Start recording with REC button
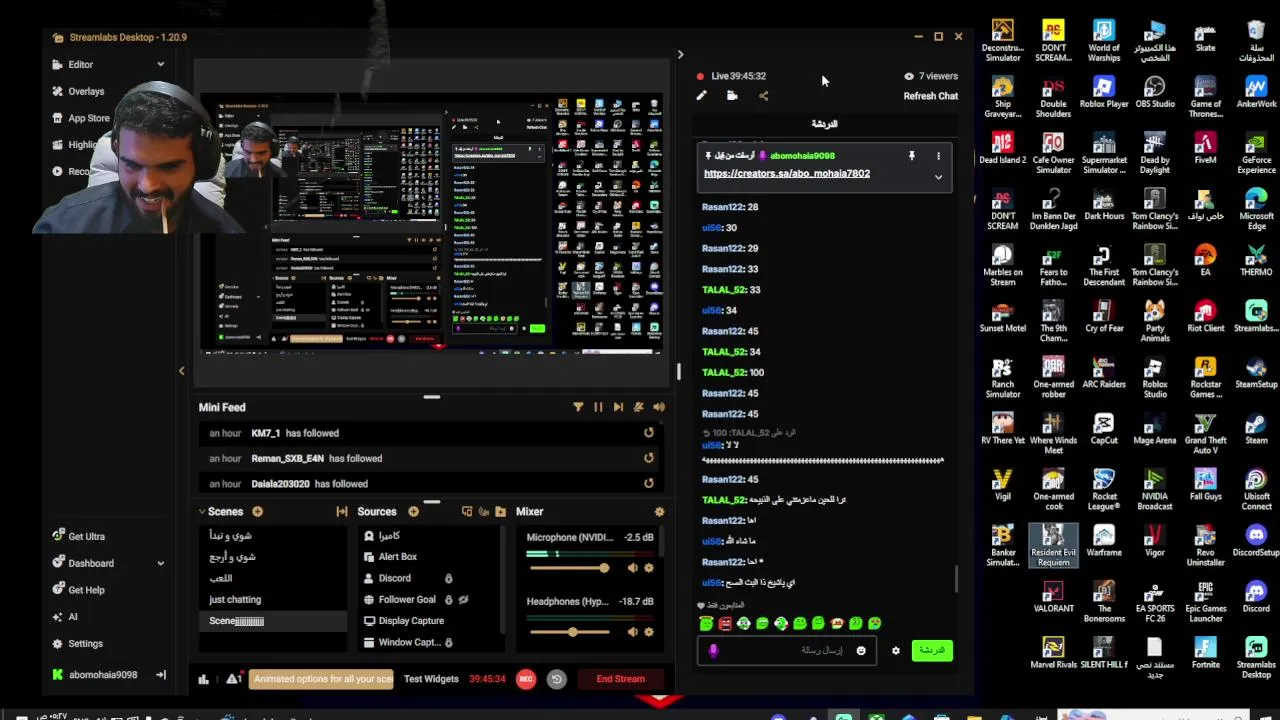1280x720 pixels. tap(526, 679)
